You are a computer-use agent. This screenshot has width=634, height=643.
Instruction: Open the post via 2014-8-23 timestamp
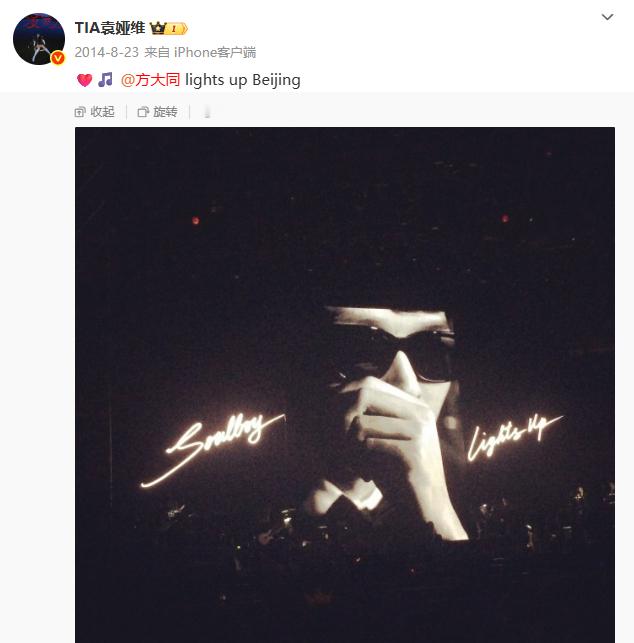point(107,52)
